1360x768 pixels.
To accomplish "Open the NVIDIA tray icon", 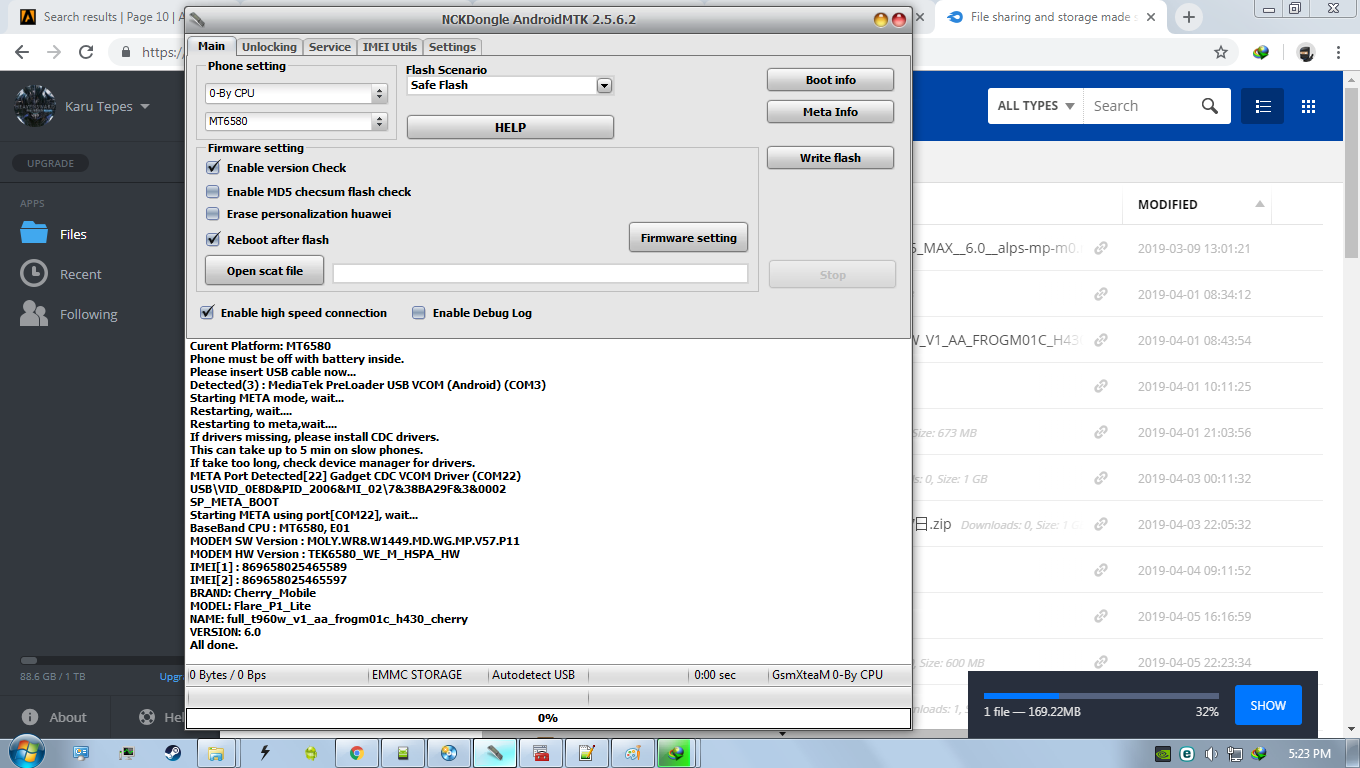I will pos(1163,754).
